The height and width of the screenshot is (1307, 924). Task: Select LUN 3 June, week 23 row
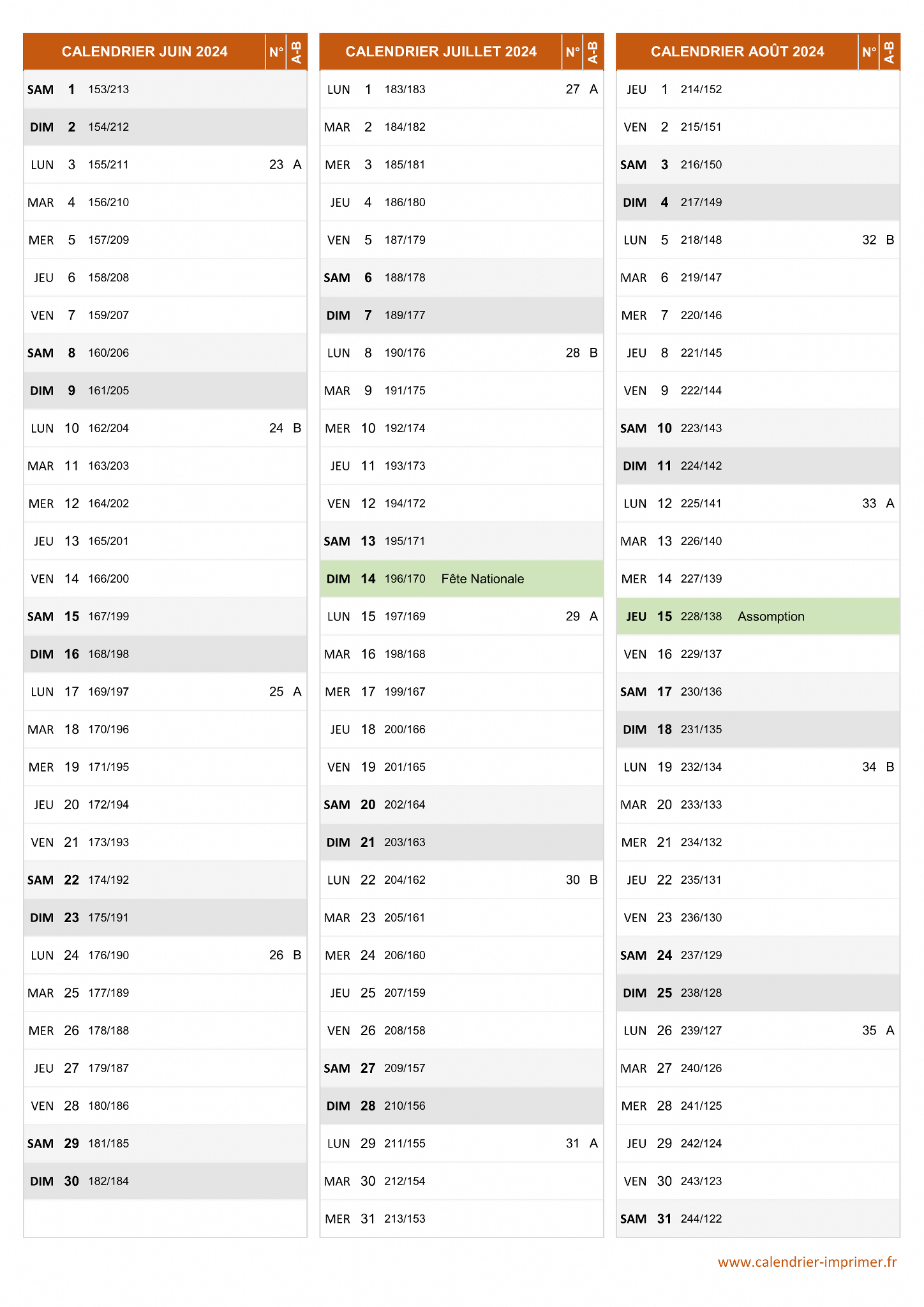pos(165,165)
